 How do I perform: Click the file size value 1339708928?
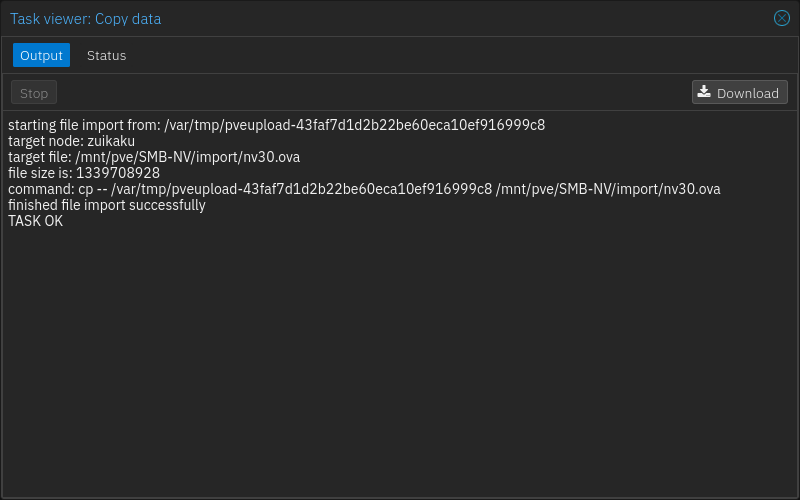tap(118, 173)
